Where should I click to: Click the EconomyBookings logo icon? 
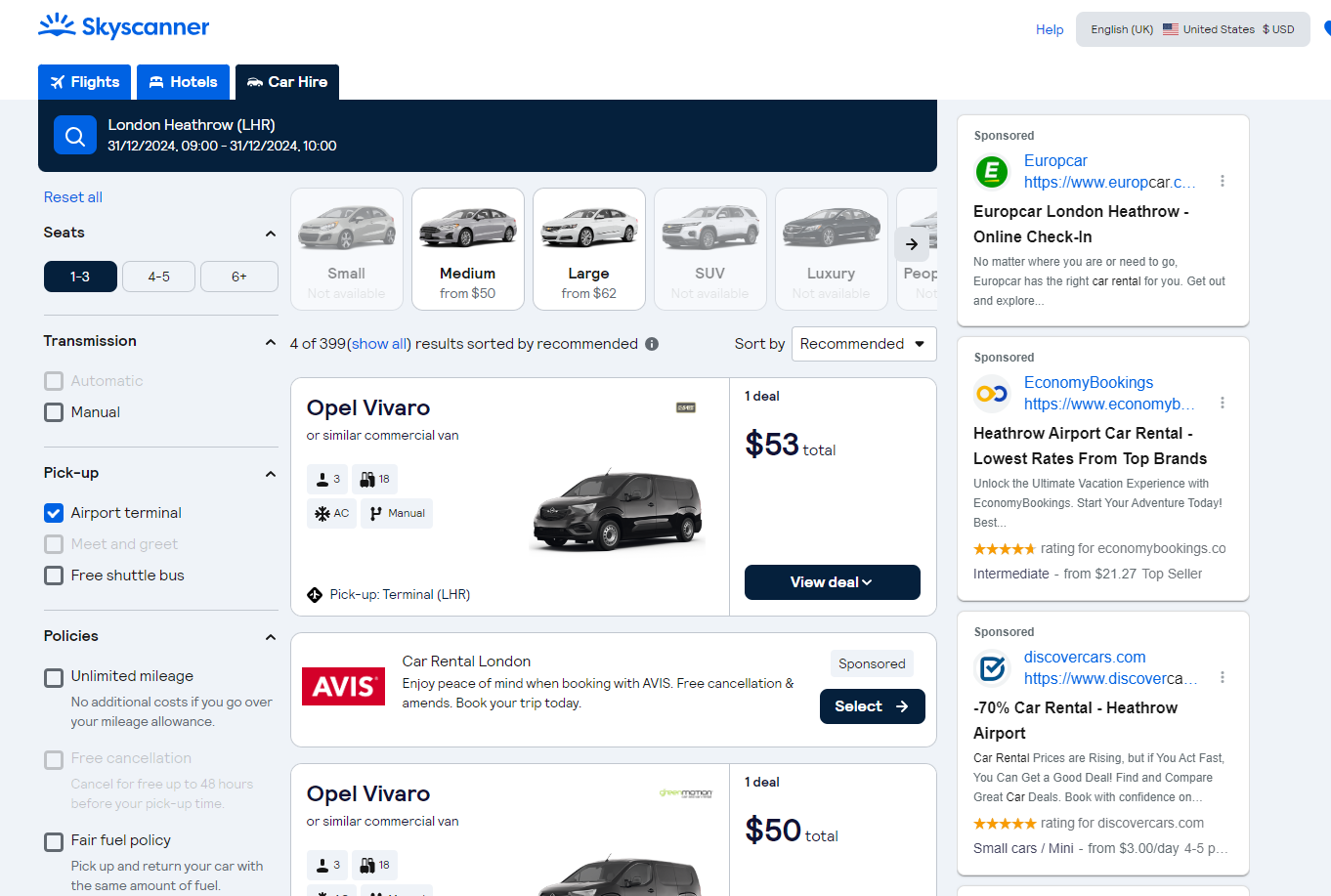click(992, 394)
